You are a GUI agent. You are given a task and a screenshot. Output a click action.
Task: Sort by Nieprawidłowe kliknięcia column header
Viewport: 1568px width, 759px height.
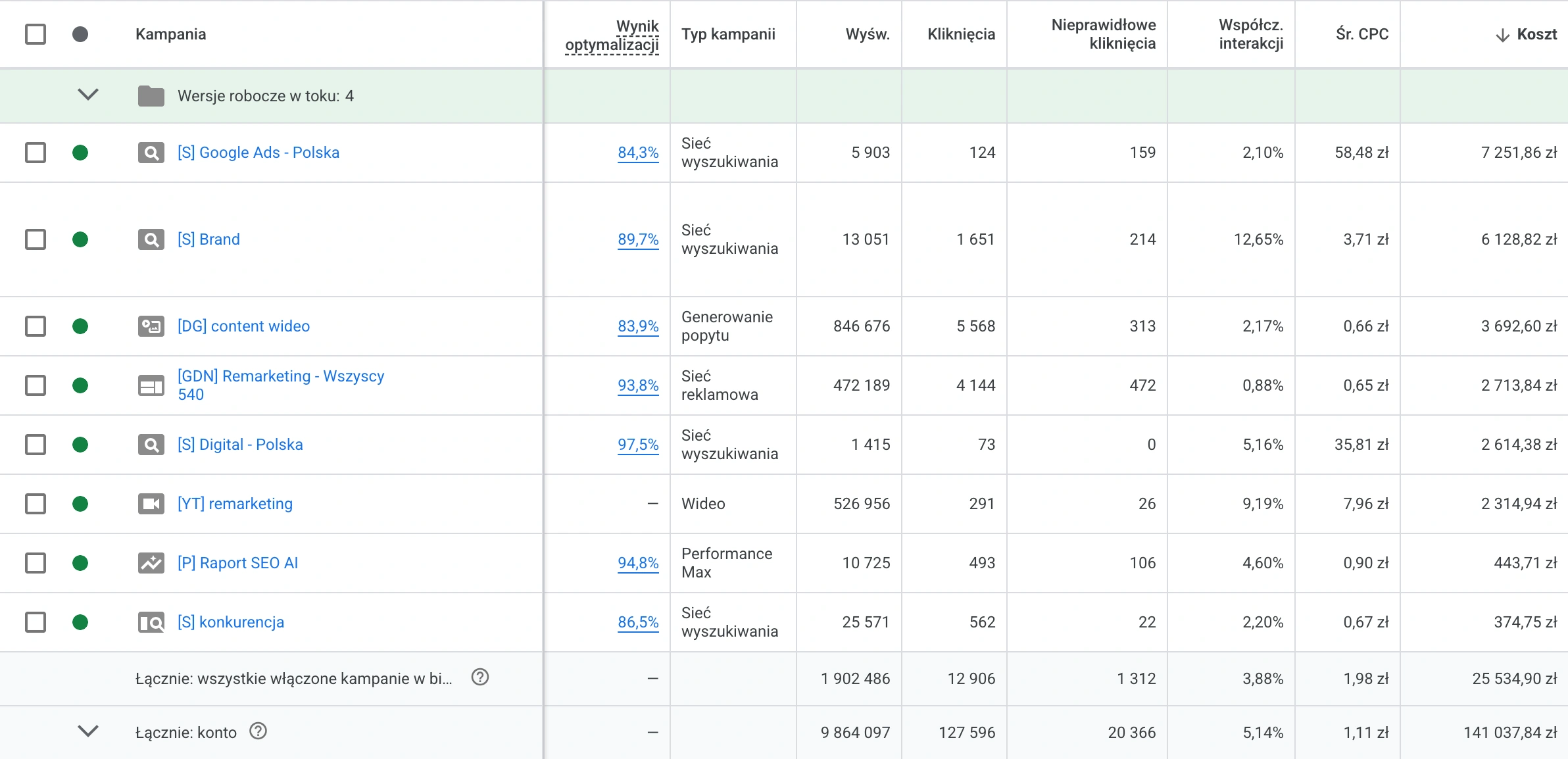[x=1104, y=34]
